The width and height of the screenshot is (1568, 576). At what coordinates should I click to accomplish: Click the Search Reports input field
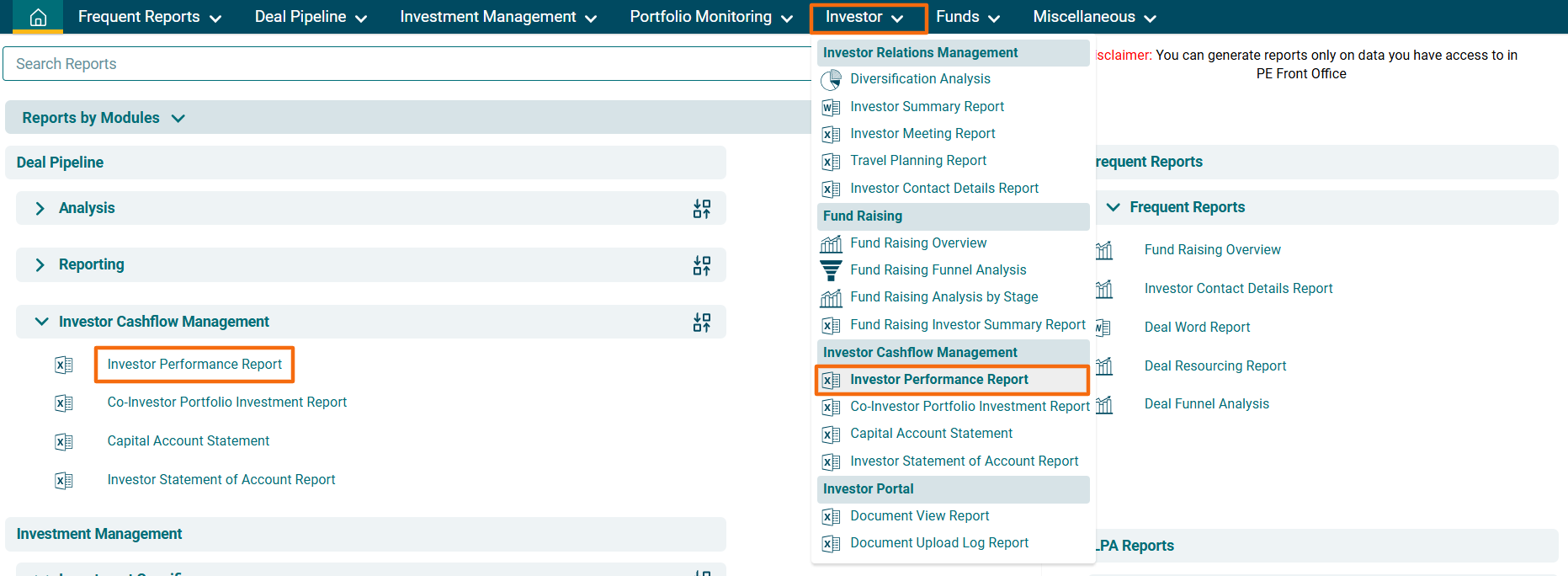[x=404, y=64]
